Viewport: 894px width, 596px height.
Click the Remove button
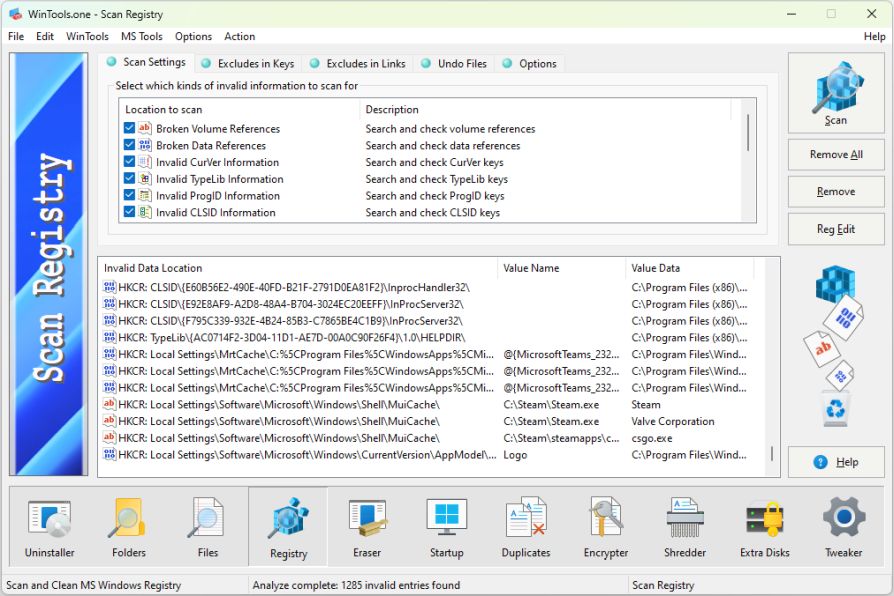click(836, 192)
